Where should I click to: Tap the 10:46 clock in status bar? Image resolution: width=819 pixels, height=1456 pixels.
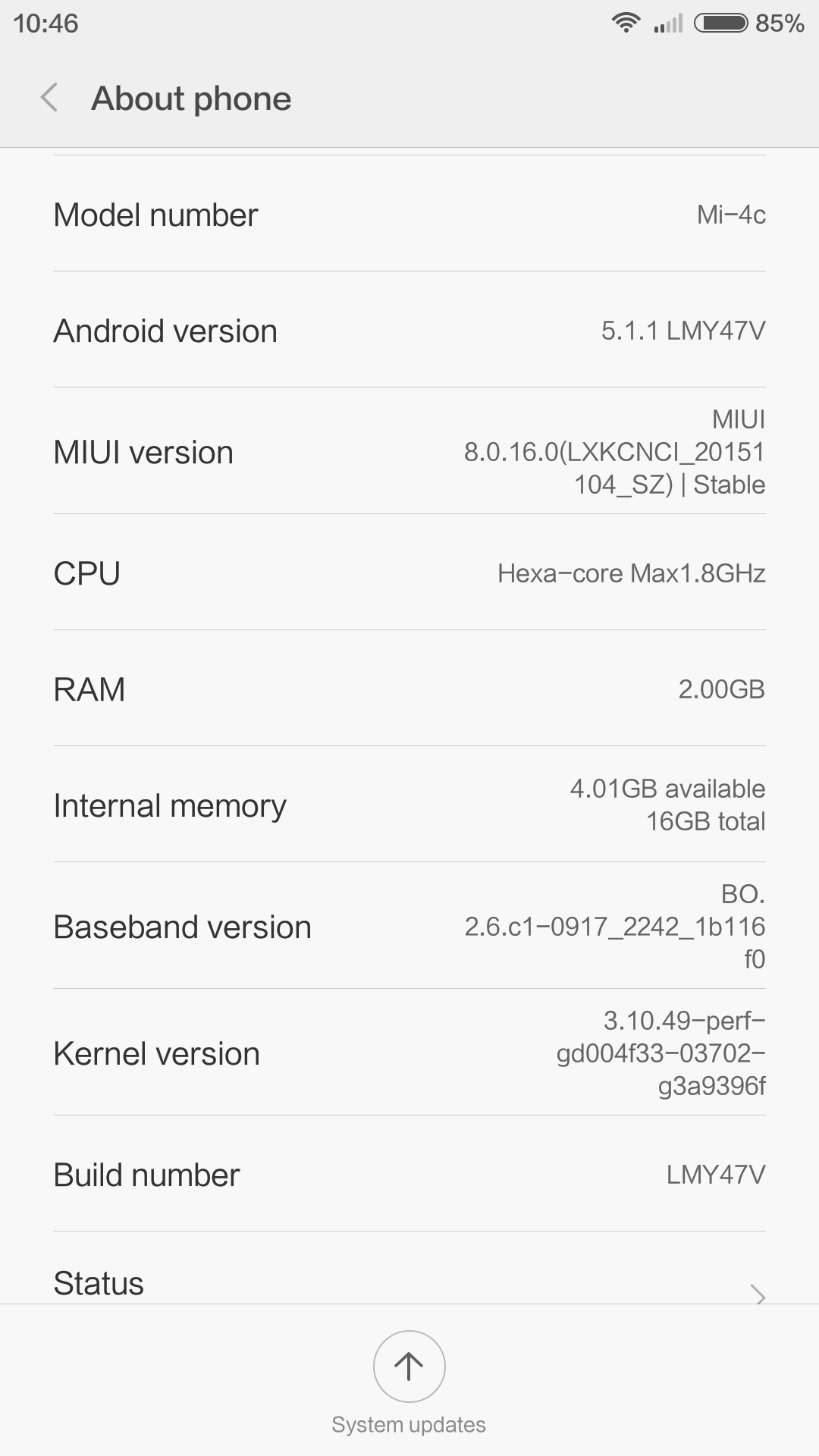45,24
